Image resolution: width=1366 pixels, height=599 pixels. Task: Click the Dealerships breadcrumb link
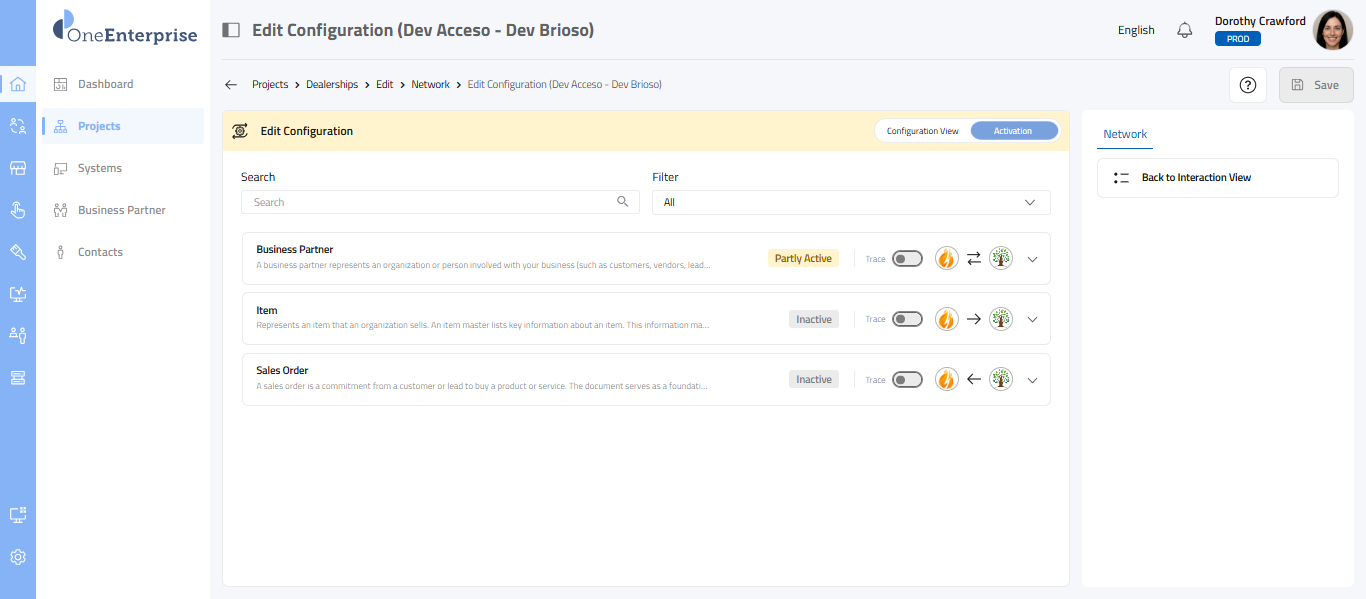332,85
